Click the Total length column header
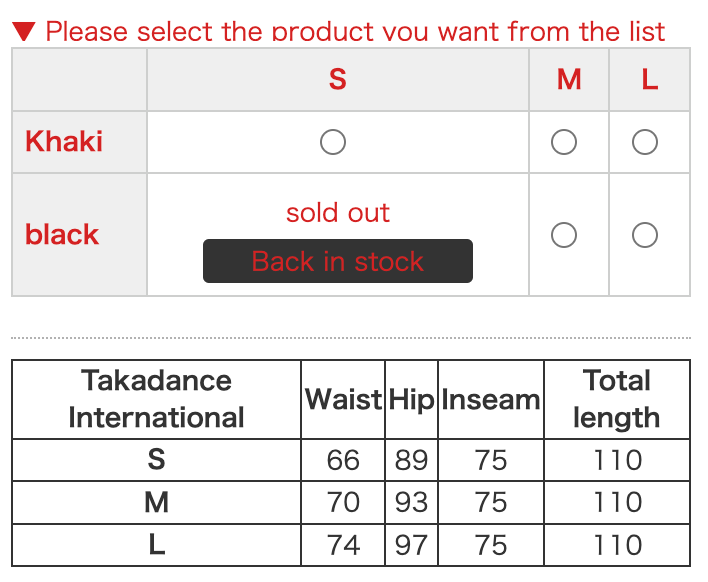 coord(617,399)
